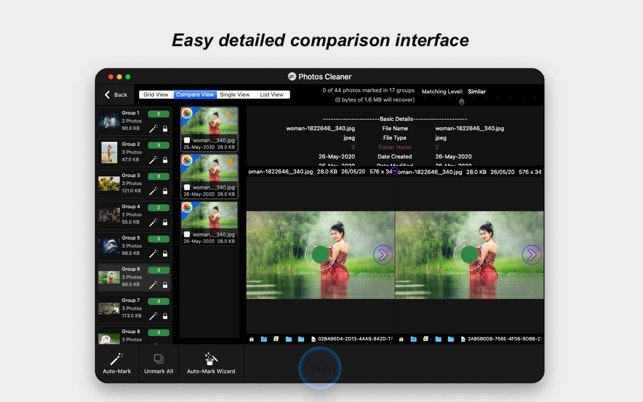This screenshot has width=643, height=402.
Task: Open Group 7 in the groups list
Action: (x=134, y=308)
